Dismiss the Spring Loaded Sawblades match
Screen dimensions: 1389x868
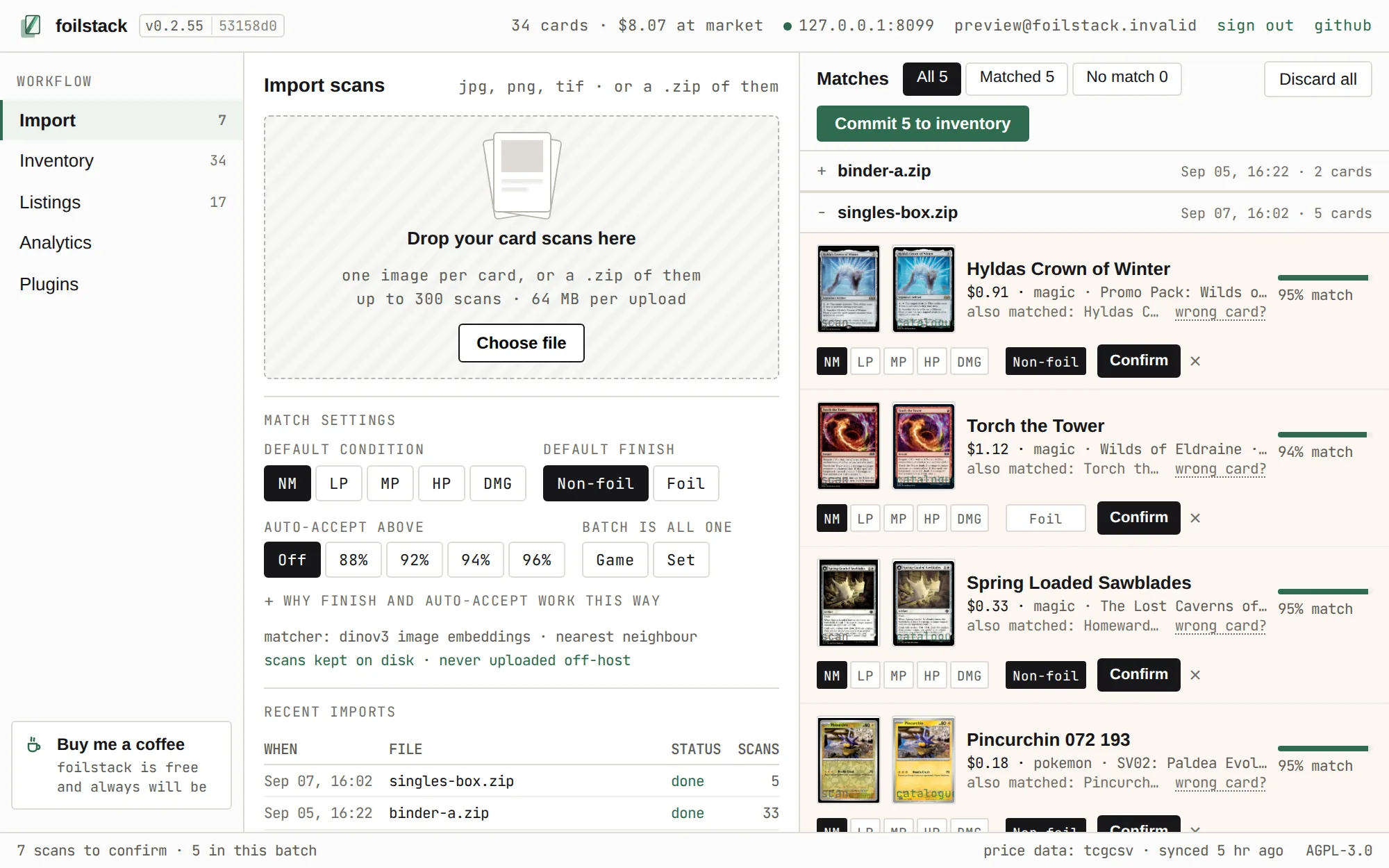pos(1195,675)
